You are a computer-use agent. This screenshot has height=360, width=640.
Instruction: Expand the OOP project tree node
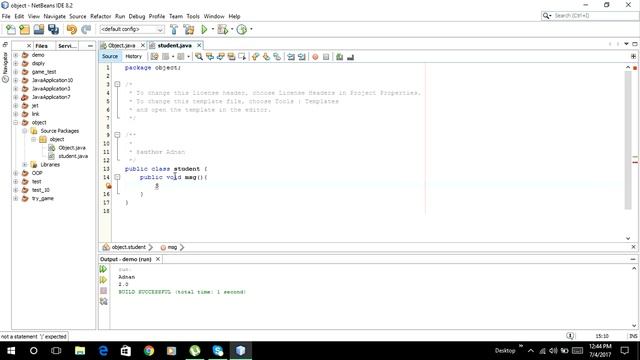[x=16, y=173]
